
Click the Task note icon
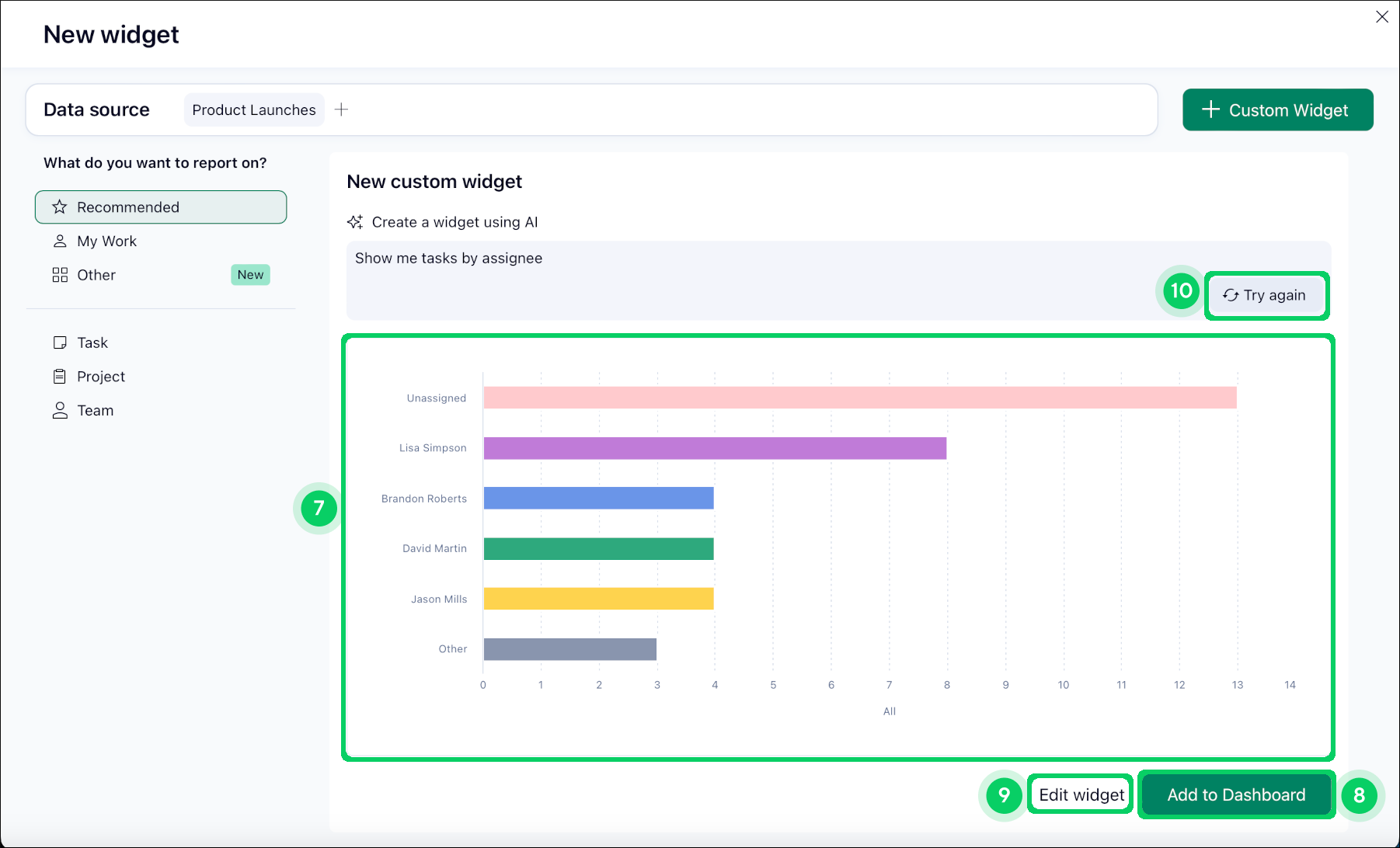tap(60, 342)
